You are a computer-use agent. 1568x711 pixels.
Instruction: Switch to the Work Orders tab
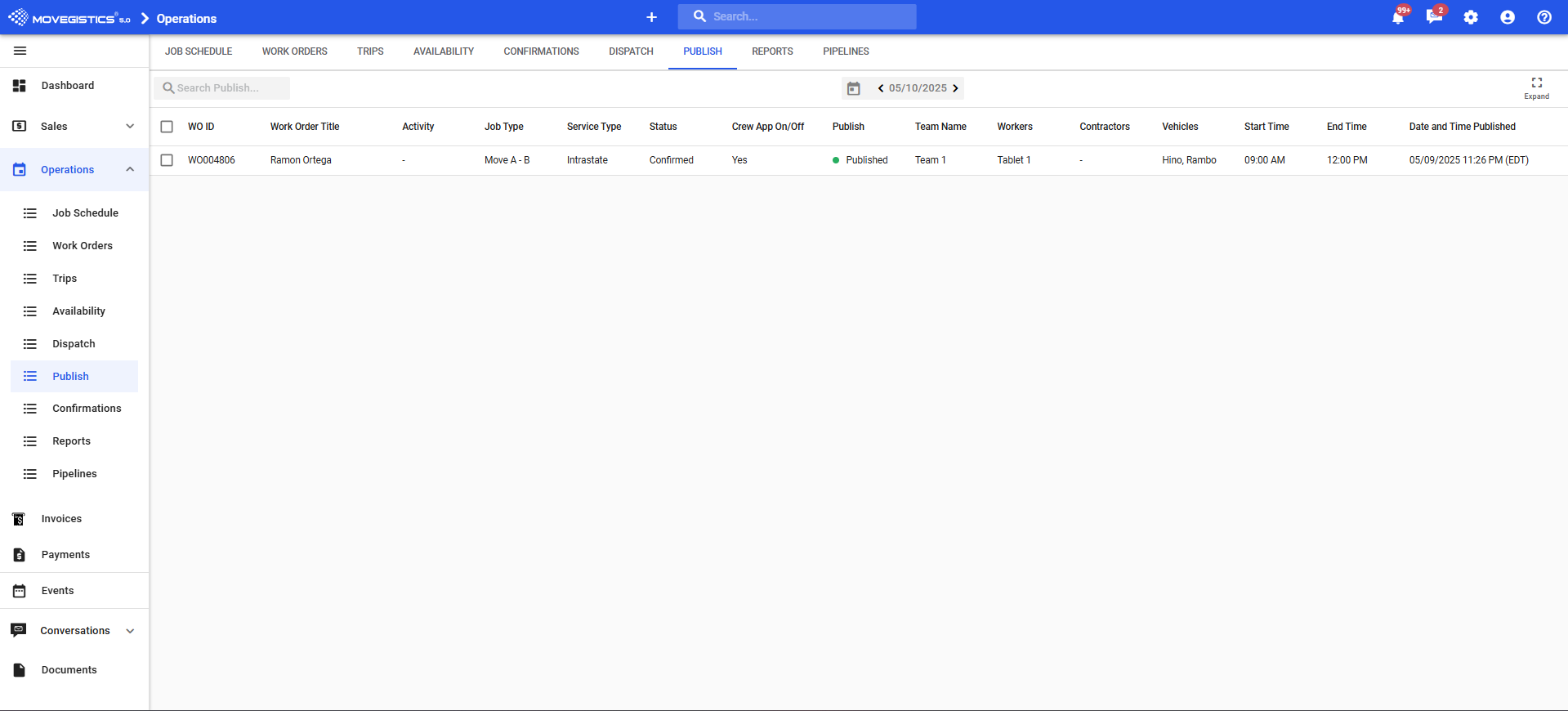[294, 51]
